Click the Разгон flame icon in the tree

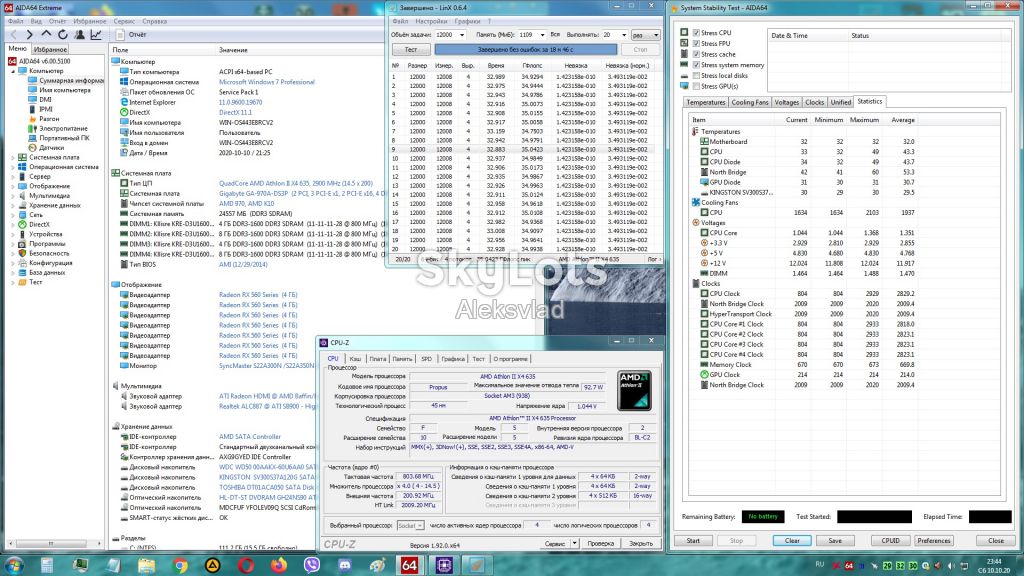[33, 119]
